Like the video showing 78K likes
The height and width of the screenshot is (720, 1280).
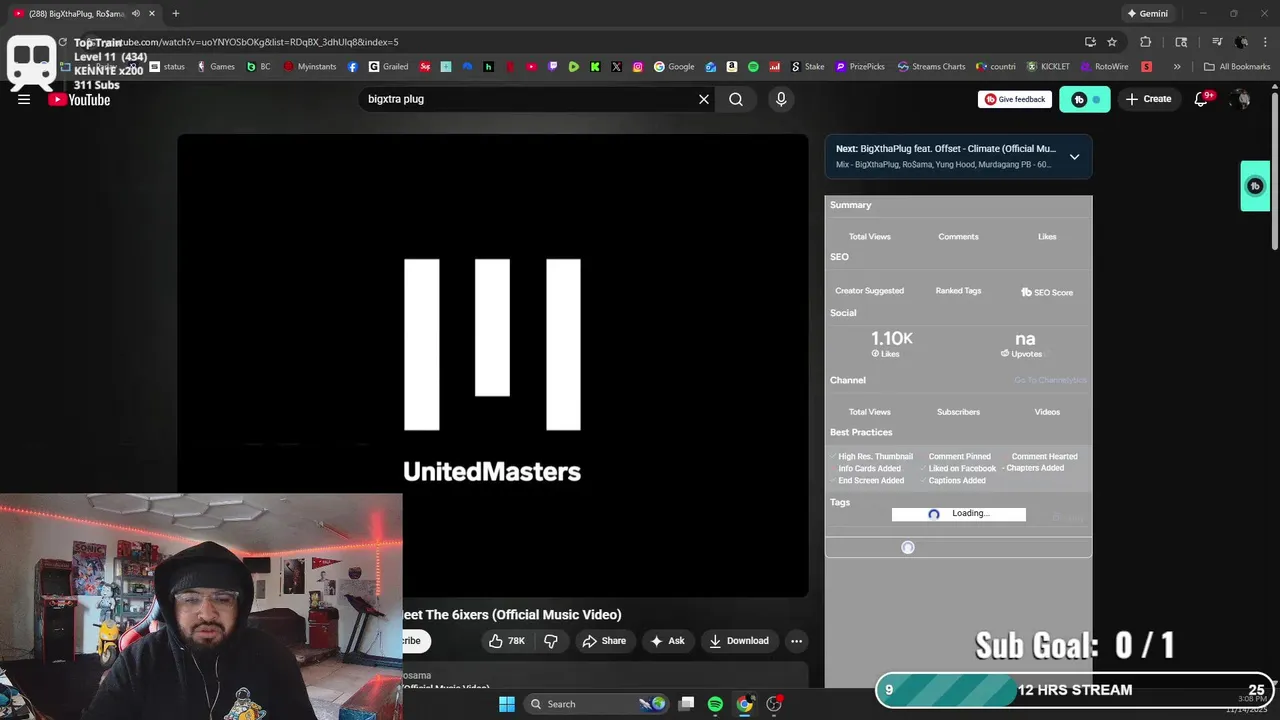click(x=507, y=641)
